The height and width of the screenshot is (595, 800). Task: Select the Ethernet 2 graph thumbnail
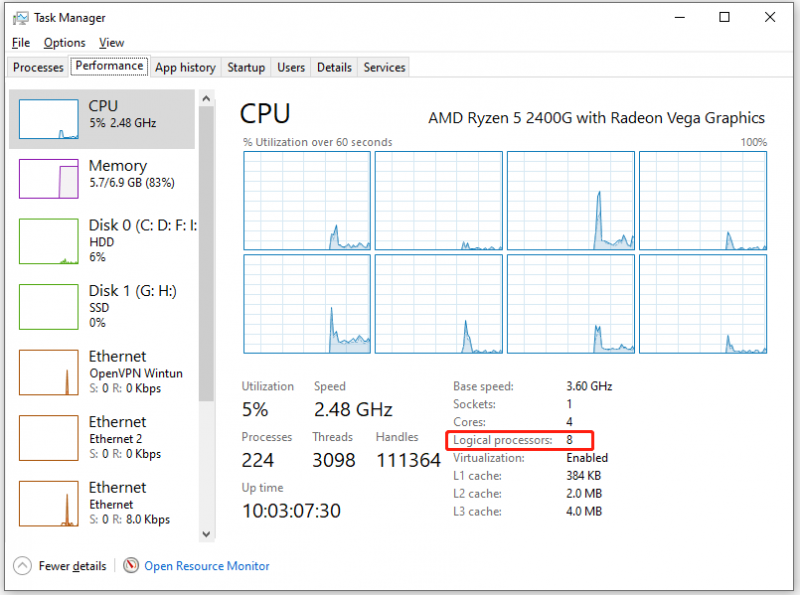point(48,438)
